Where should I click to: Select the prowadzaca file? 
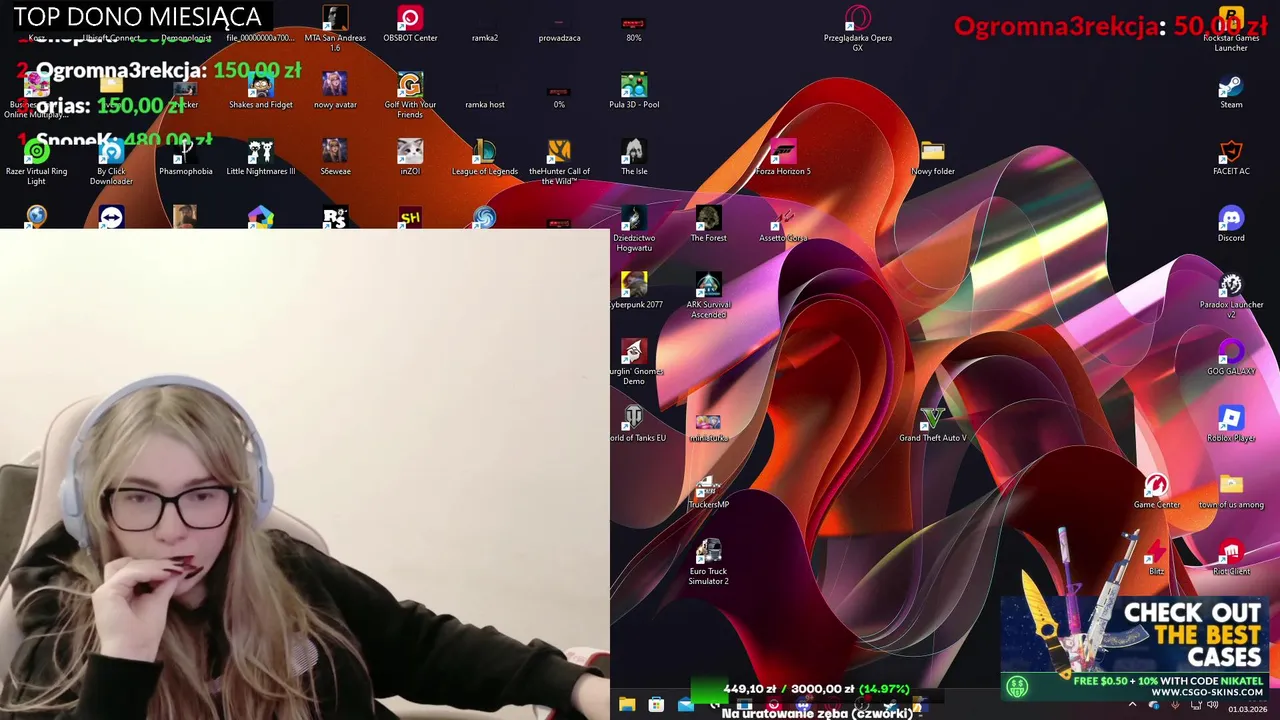(559, 28)
